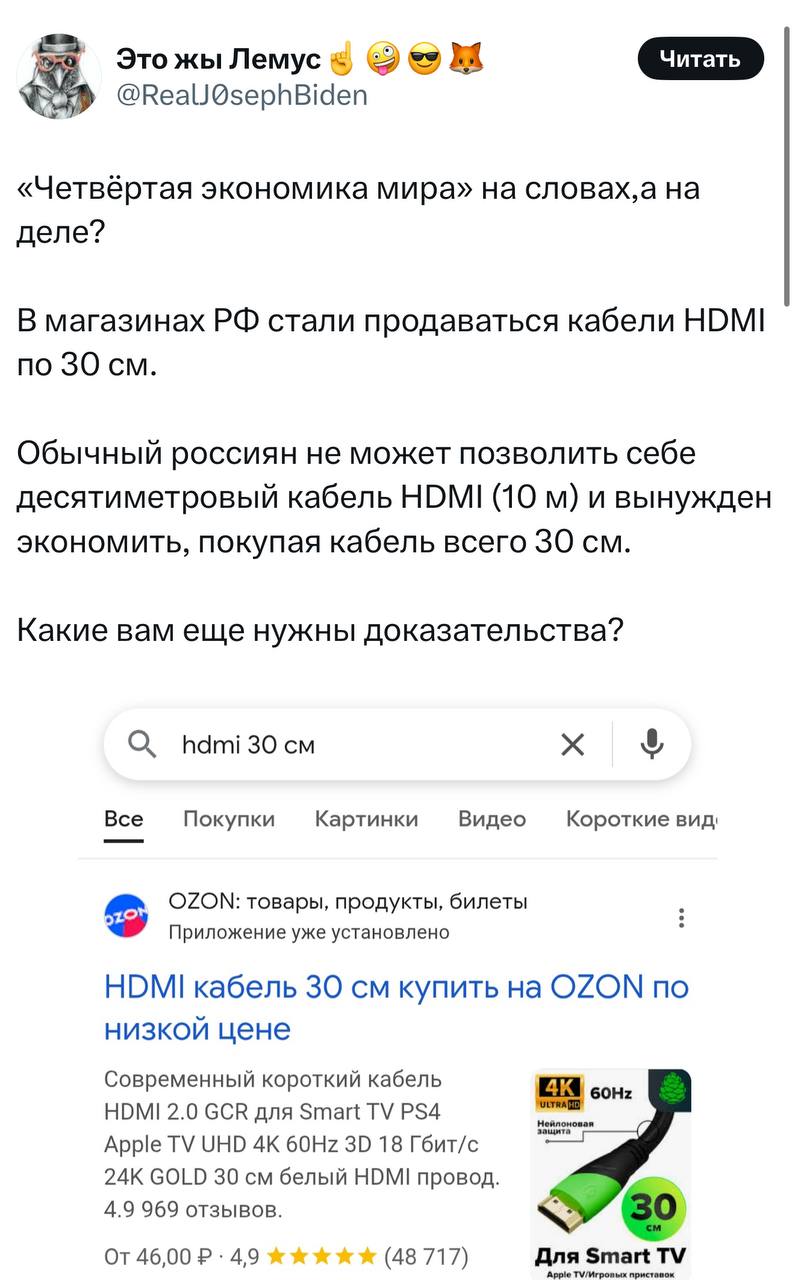Switch to the Картинки tab

(x=366, y=819)
